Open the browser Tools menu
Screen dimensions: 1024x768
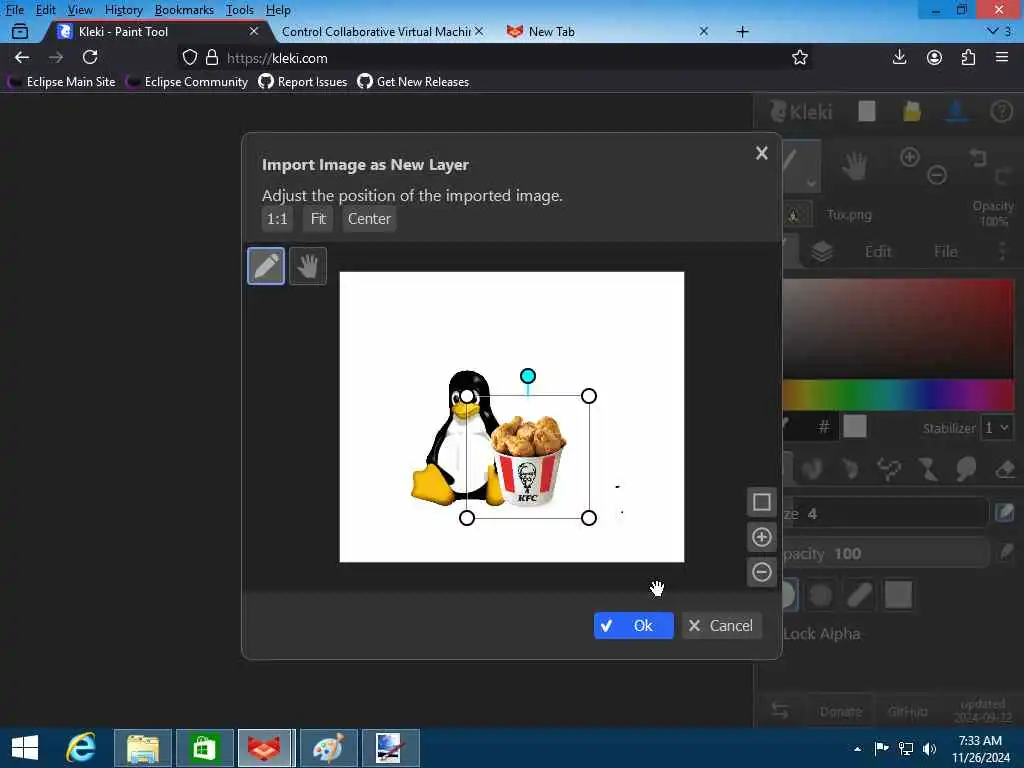pyautogui.click(x=240, y=10)
